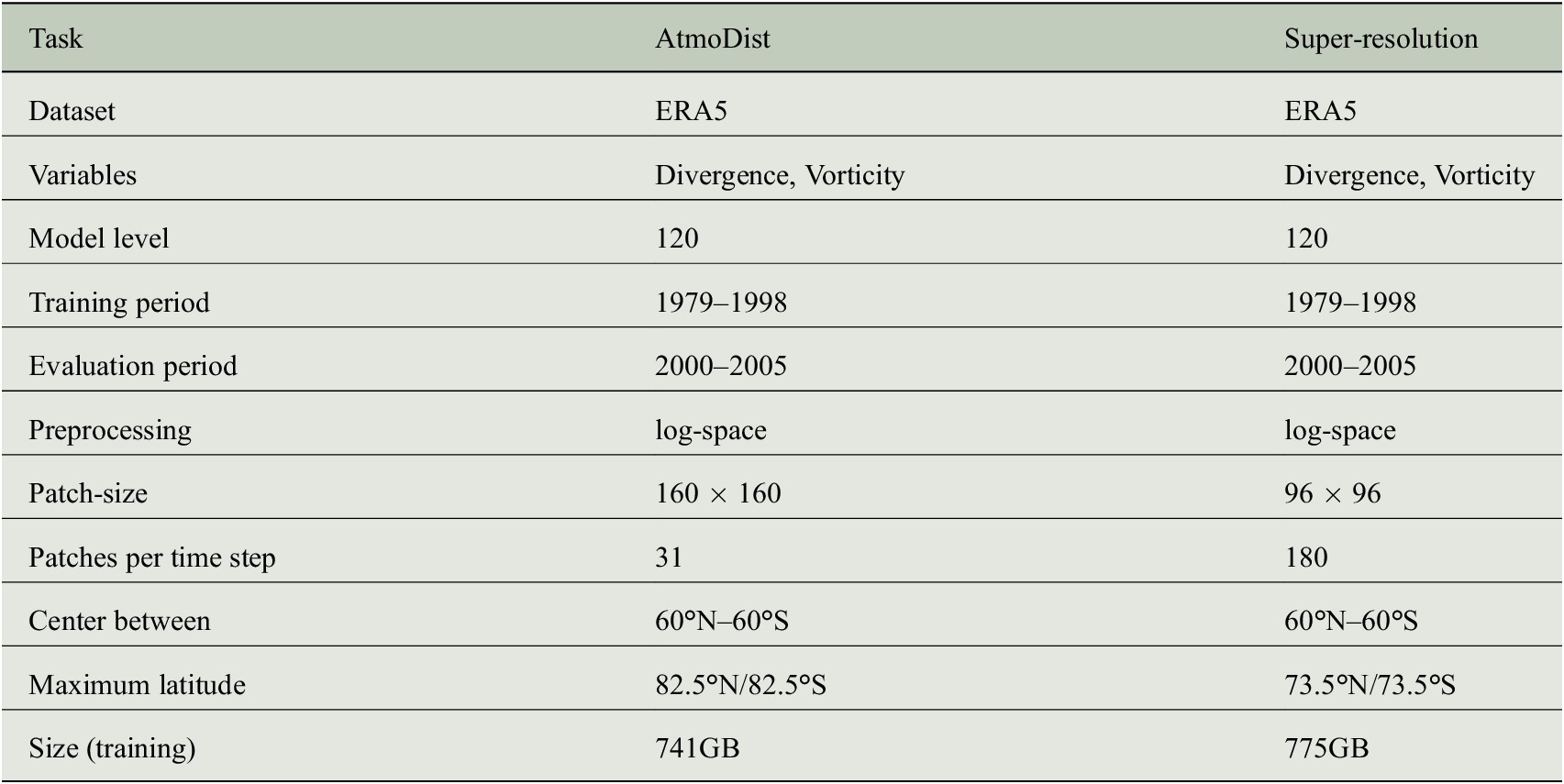
Task: Click the Model level row label
Action: pyautogui.click(x=99, y=238)
